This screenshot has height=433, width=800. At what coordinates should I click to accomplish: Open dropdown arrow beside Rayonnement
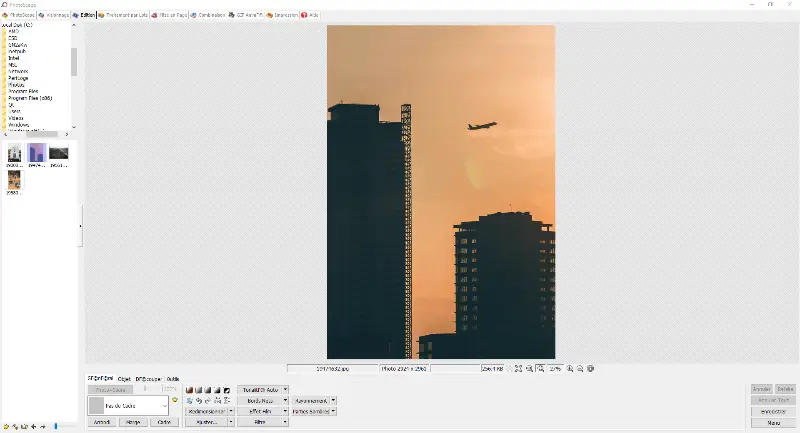pyautogui.click(x=333, y=400)
